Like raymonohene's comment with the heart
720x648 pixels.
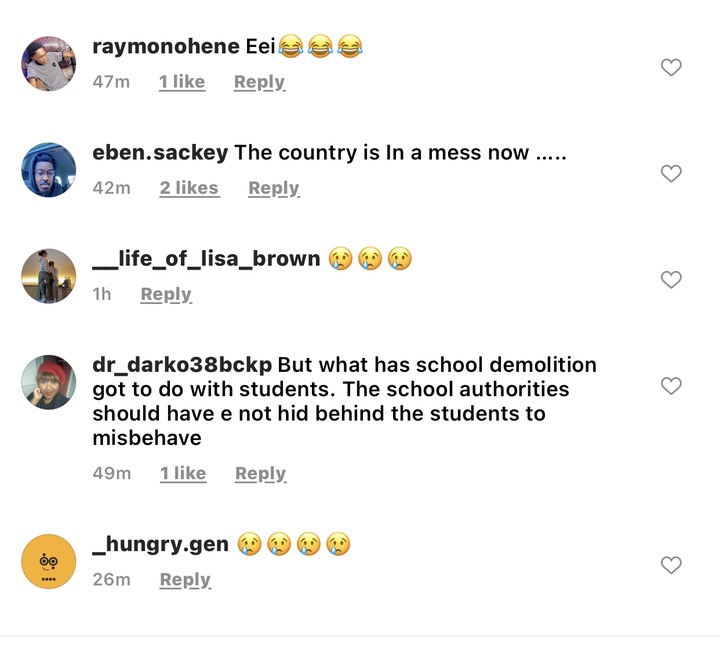tap(671, 68)
